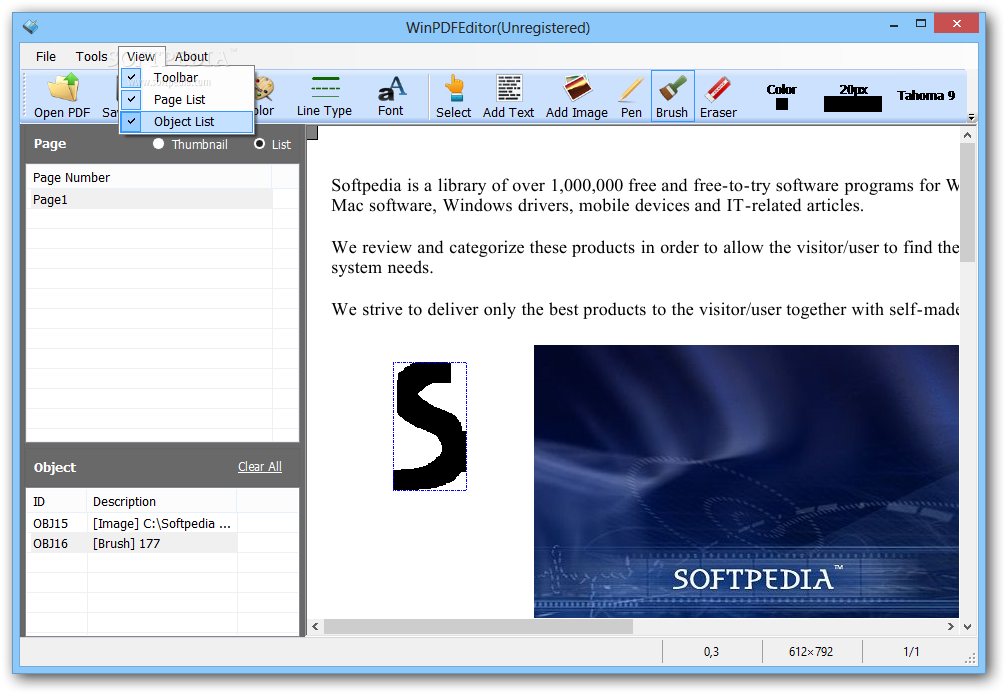Select the OBJ15 image object row

point(132,523)
